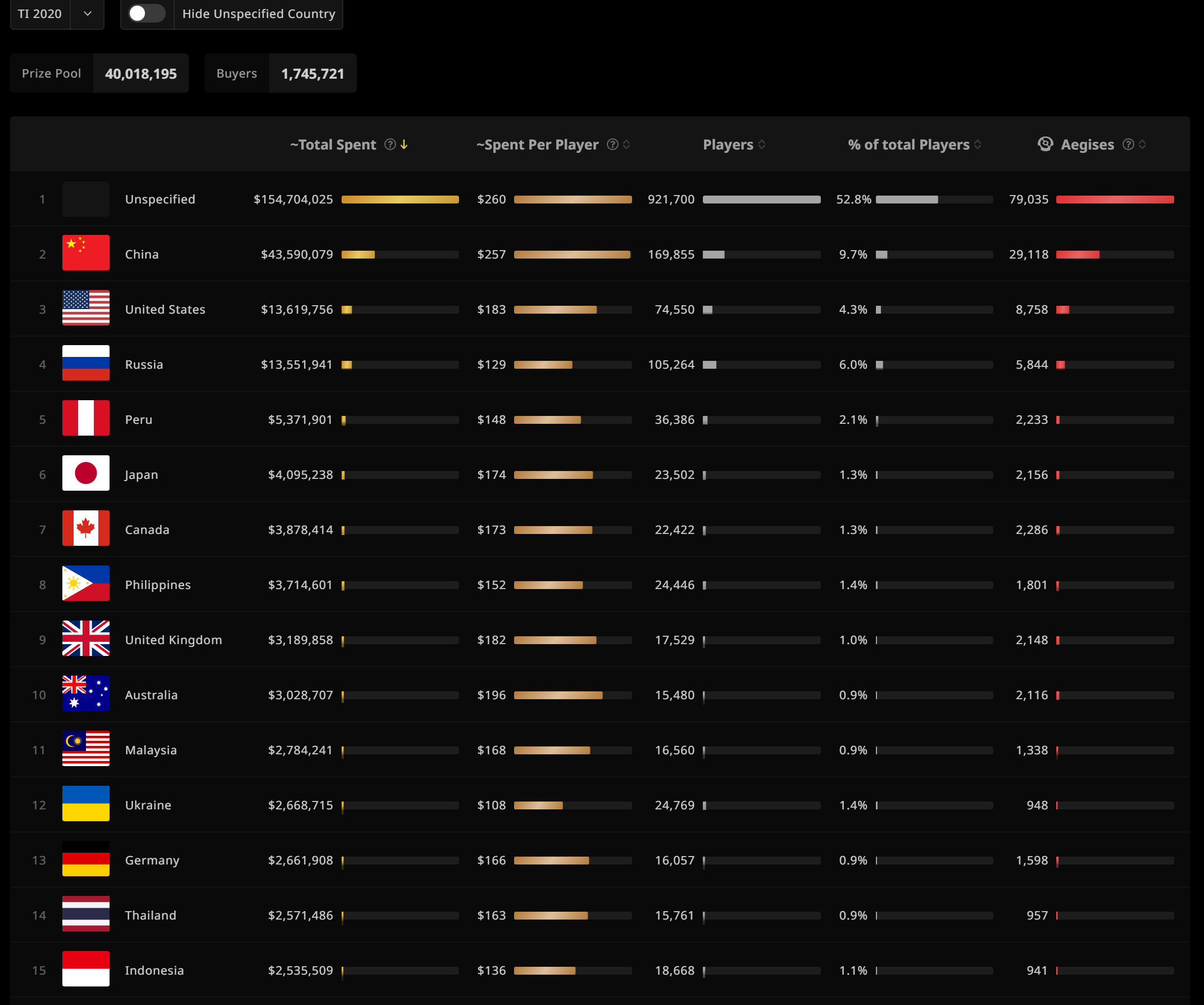
Task: Sort Aegises column using sort arrows
Action: [1142, 144]
